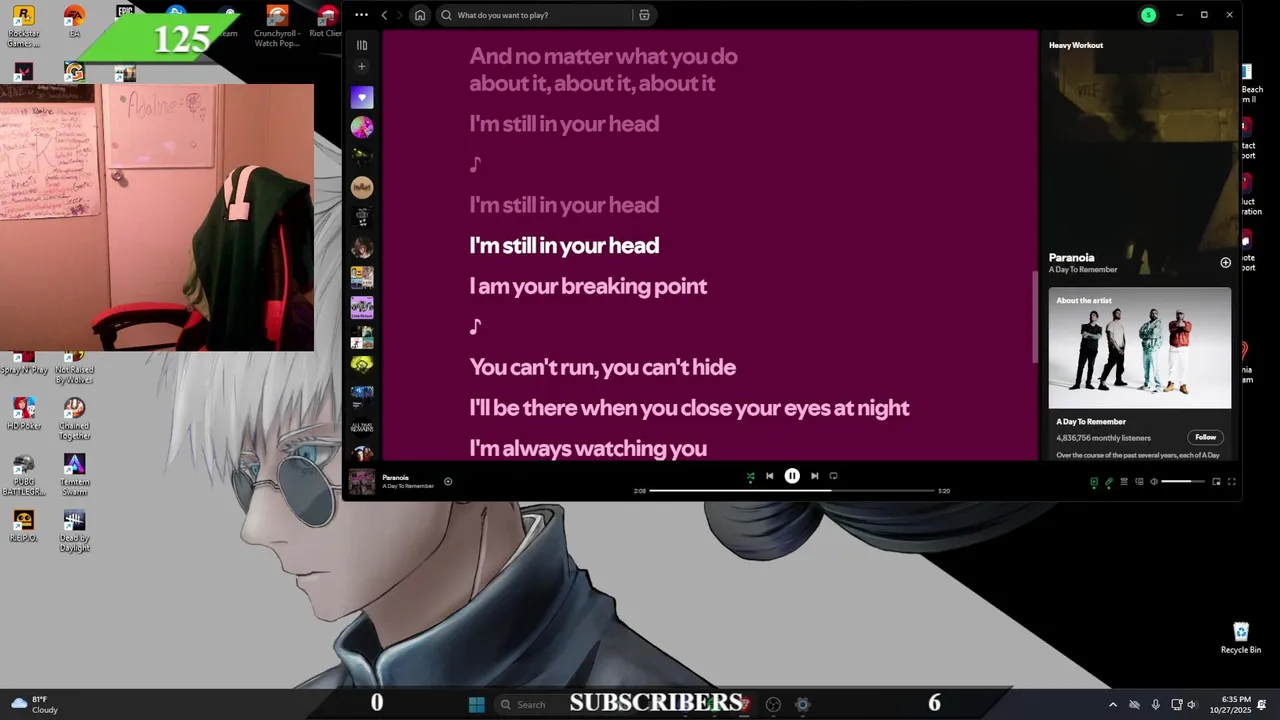
Task: Mute Spotify with the speaker icon
Action: (1153, 482)
